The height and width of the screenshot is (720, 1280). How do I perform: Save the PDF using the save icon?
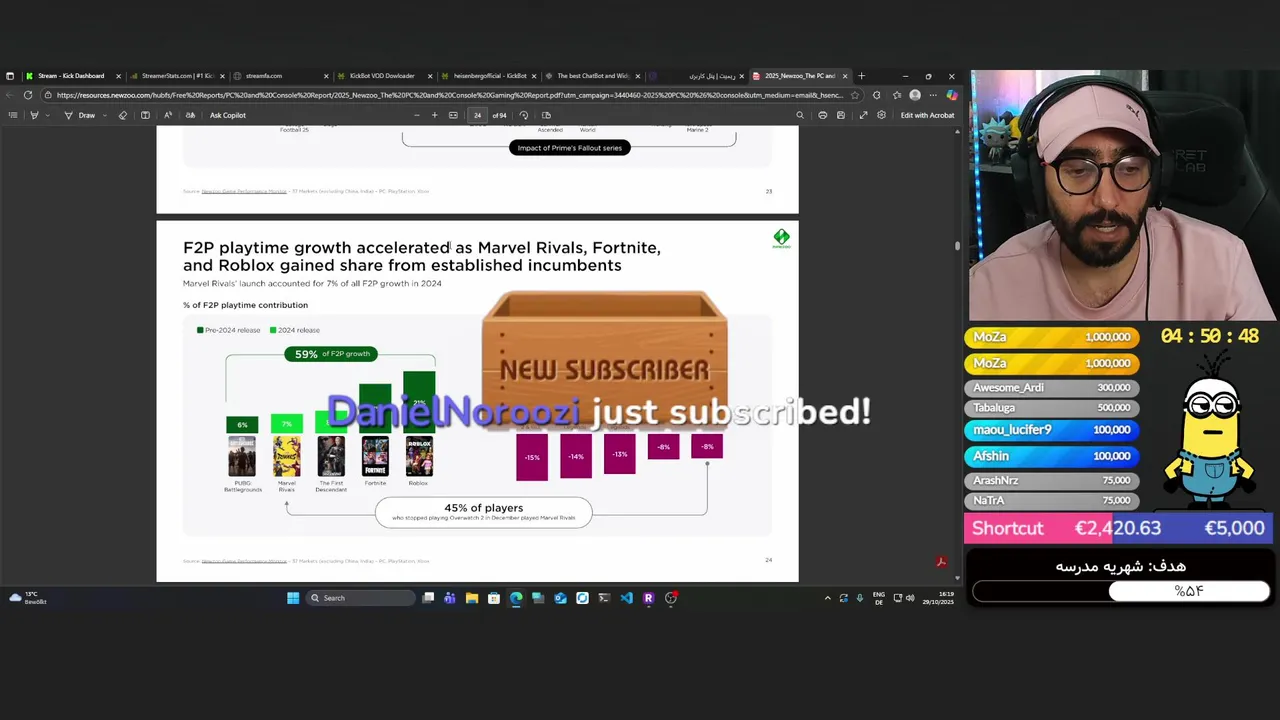coord(840,115)
